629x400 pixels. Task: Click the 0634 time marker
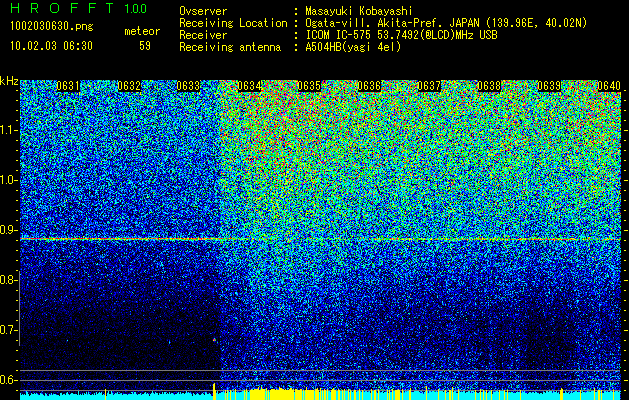click(250, 86)
